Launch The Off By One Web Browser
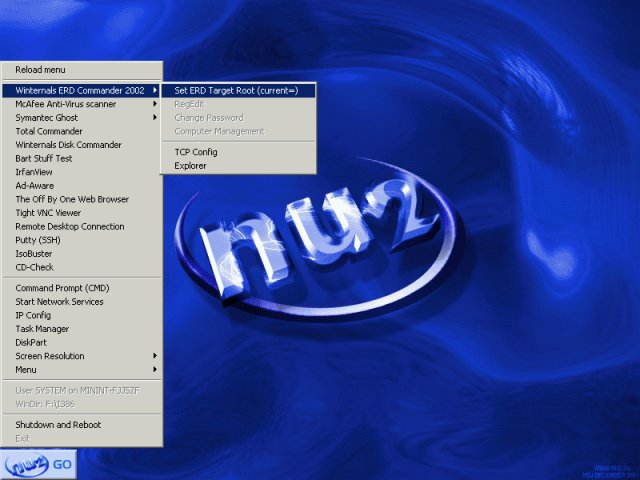This screenshot has height=480, width=640. (82, 199)
